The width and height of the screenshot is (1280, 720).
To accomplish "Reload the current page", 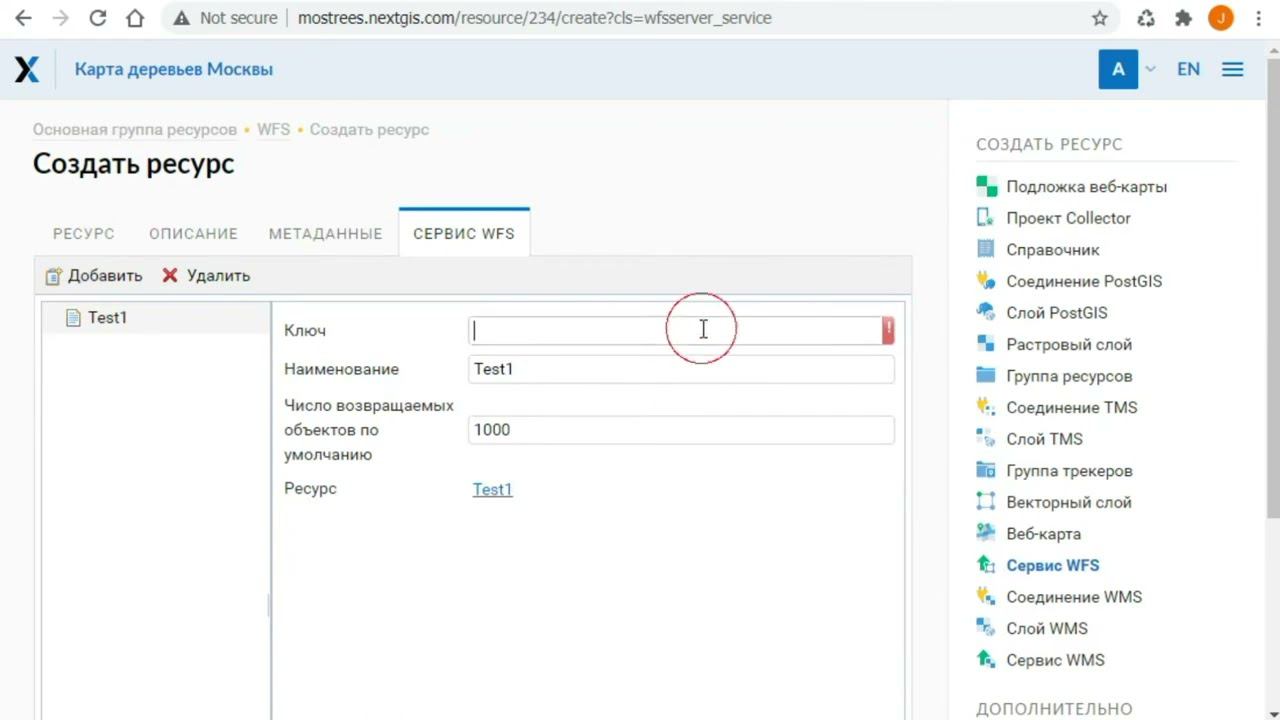I will 97,18.
